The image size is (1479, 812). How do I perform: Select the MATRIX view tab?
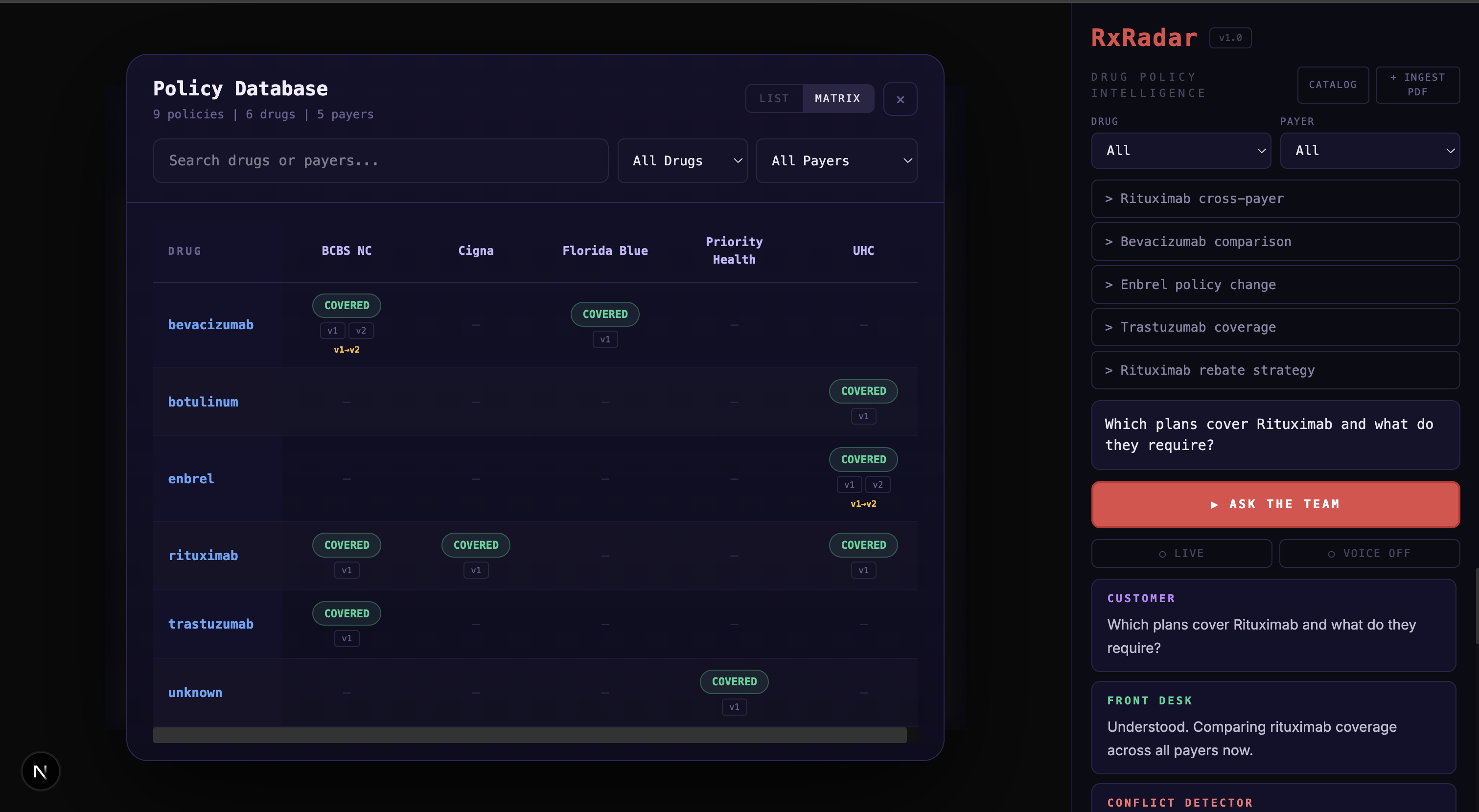[837, 99]
